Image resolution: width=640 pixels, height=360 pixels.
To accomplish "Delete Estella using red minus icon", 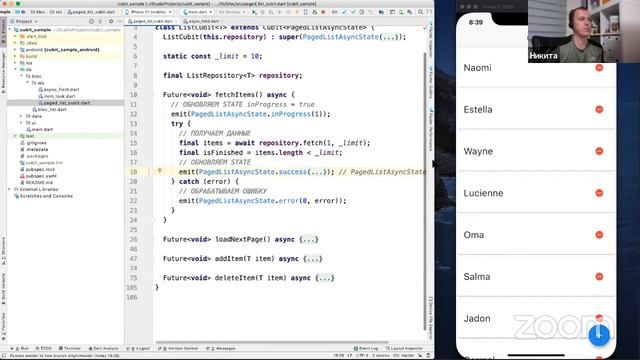I will (x=599, y=109).
